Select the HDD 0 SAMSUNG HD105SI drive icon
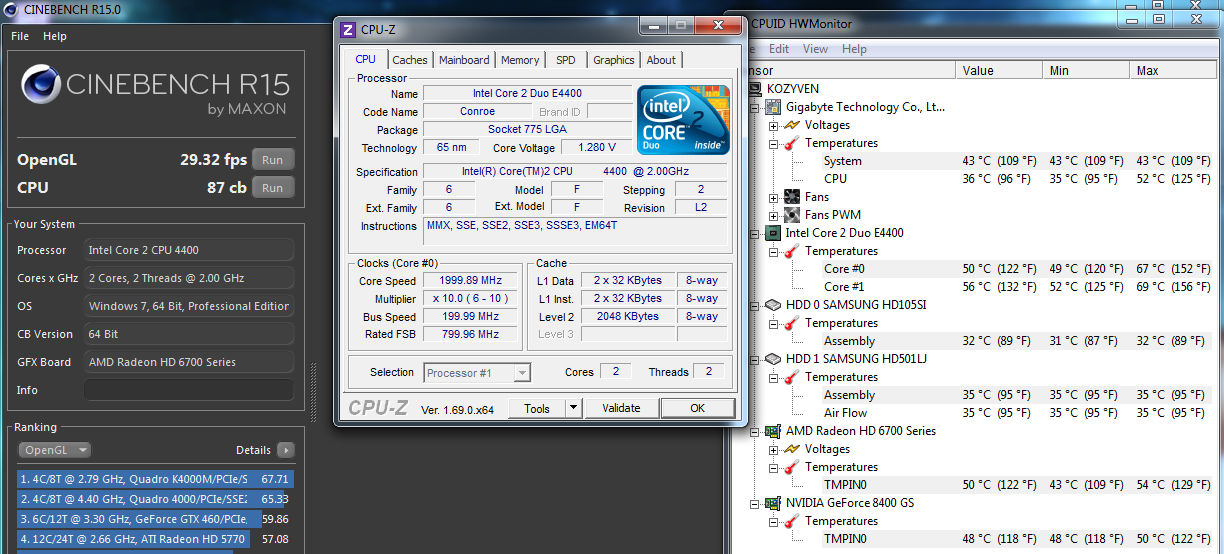This screenshot has width=1224, height=554. click(x=773, y=305)
